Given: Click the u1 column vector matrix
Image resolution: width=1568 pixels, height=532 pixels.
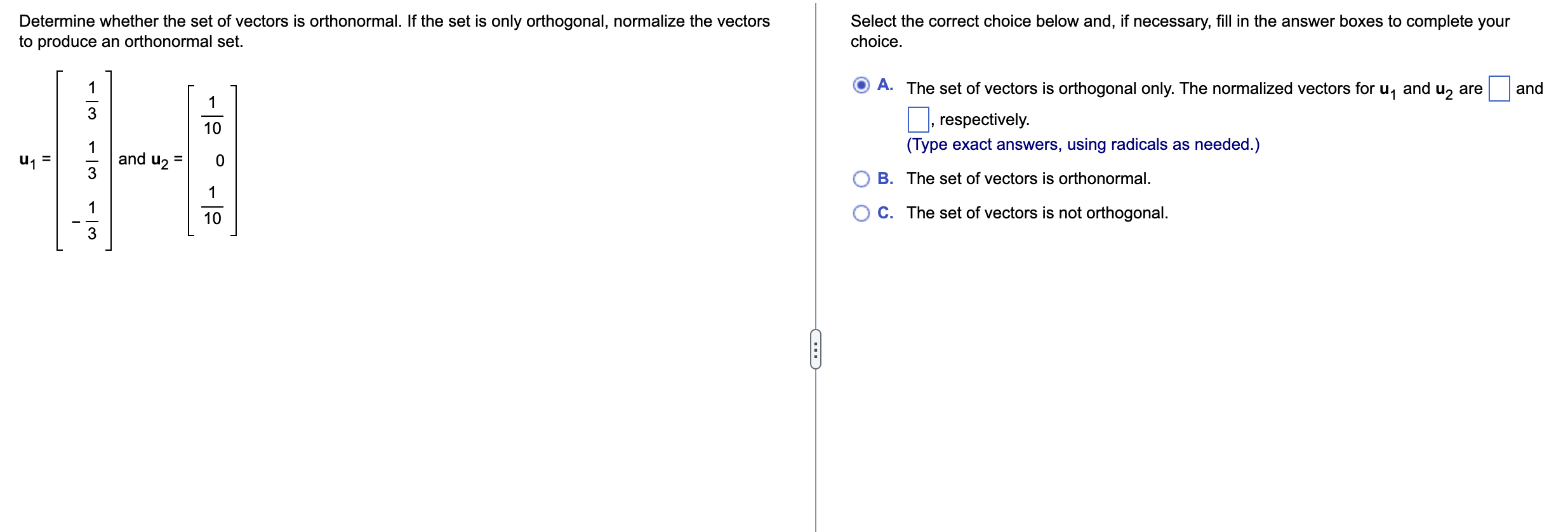Looking at the screenshot, I should coord(84,161).
